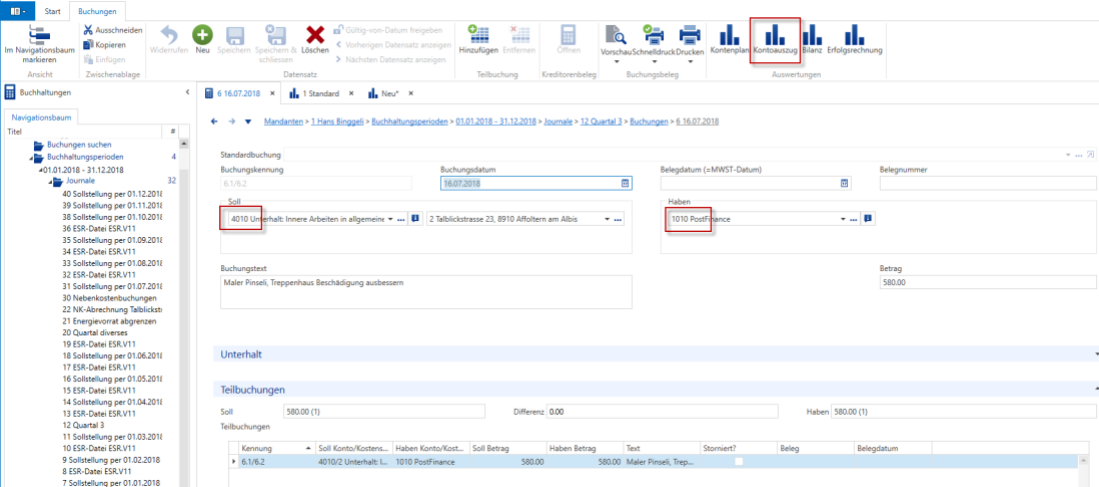Toggle Storniert checkbox in Teilbuchungen row
The width and height of the screenshot is (1099, 487).
739,461
